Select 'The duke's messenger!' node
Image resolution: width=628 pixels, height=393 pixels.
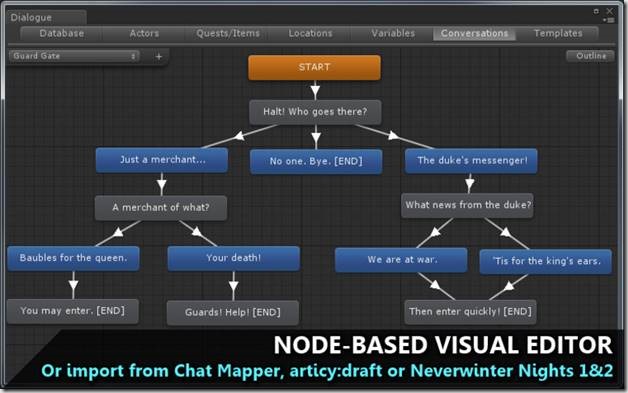pos(471,161)
